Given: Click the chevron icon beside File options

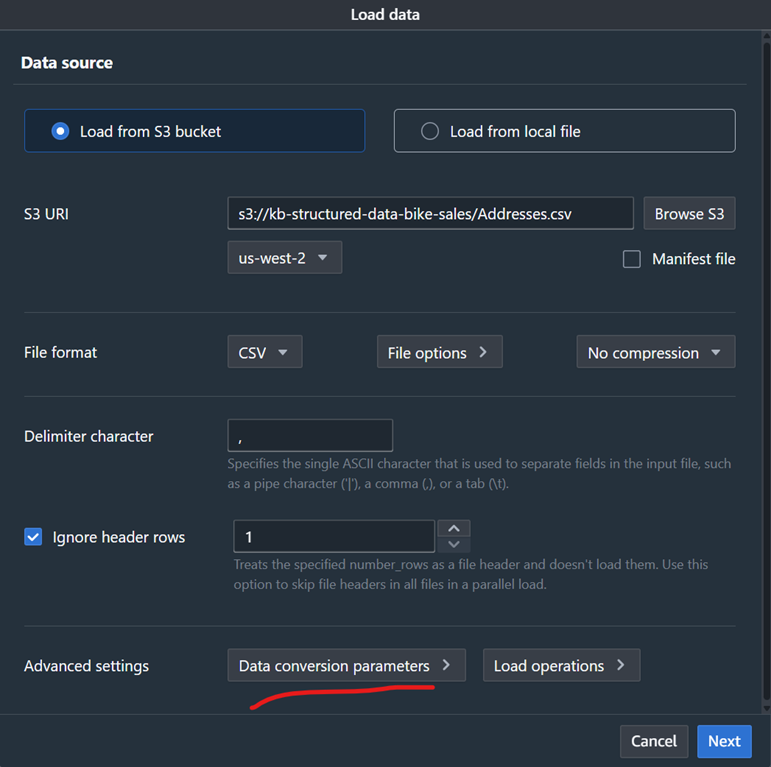Looking at the screenshot, I should tap(484, 352).
